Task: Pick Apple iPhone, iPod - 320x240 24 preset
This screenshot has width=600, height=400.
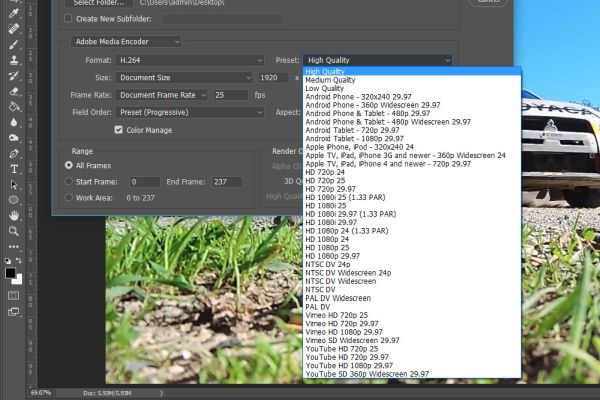Action: point(412,147)
